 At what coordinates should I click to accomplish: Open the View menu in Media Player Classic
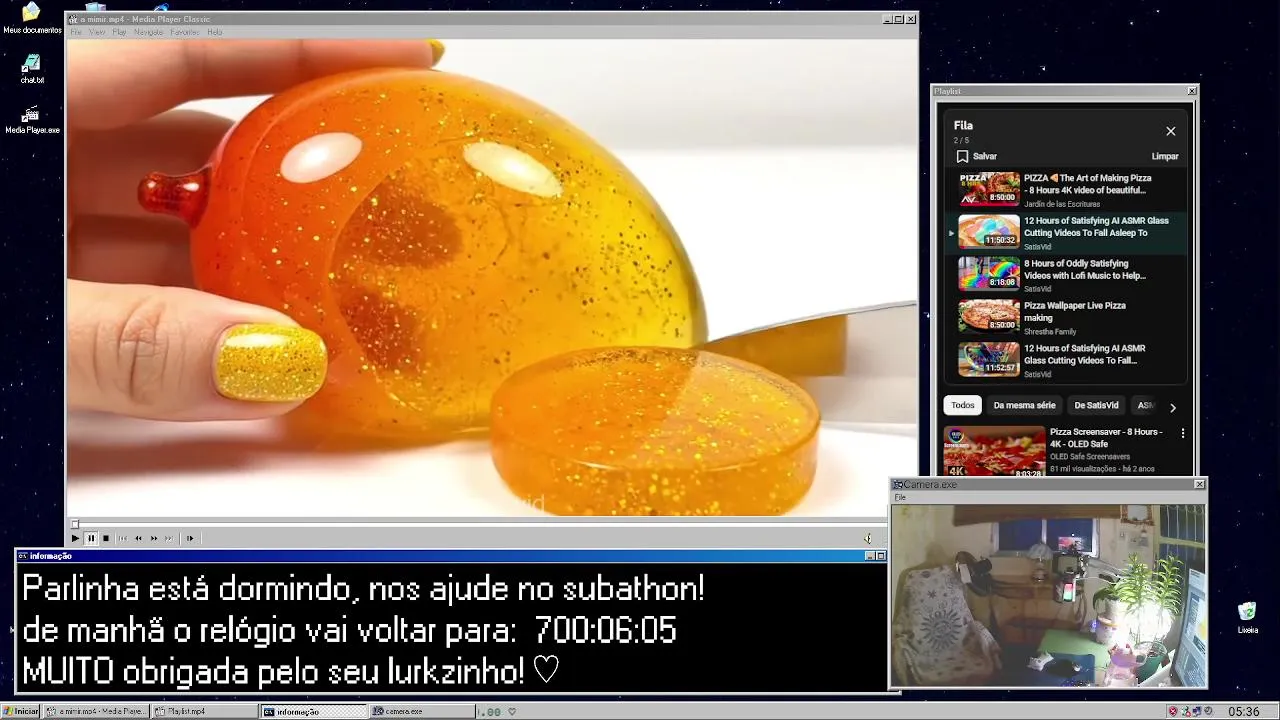(x=97, y=32)
